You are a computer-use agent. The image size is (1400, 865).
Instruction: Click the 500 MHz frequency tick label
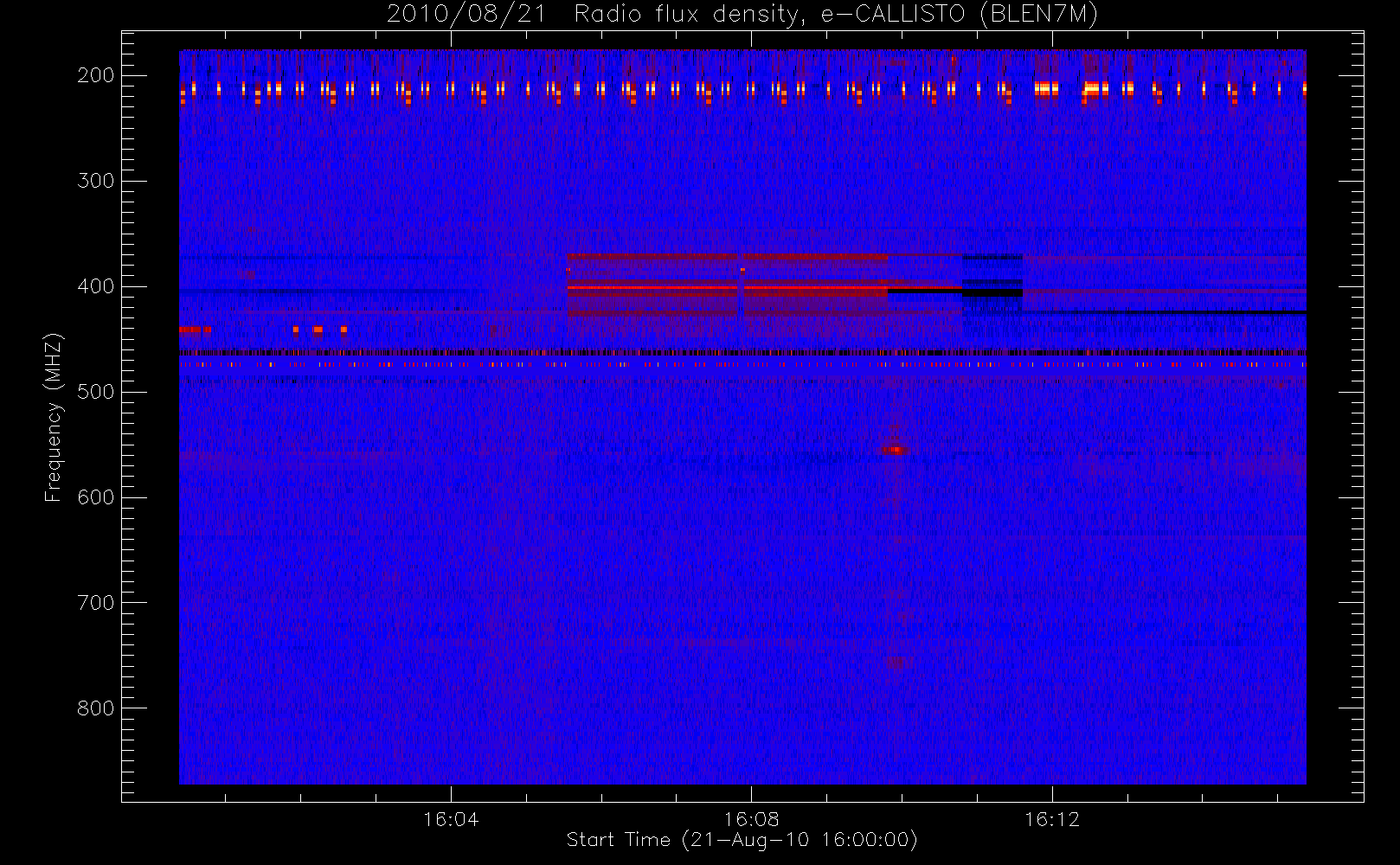95,392
